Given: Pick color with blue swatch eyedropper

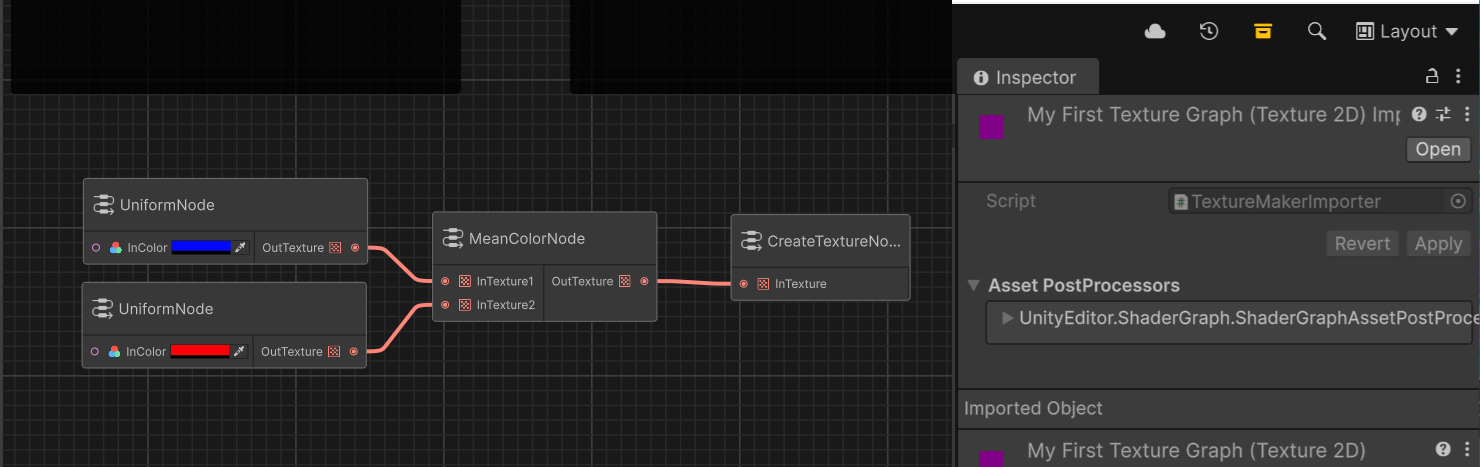Looking at the screenshot, I should [240, 247].
